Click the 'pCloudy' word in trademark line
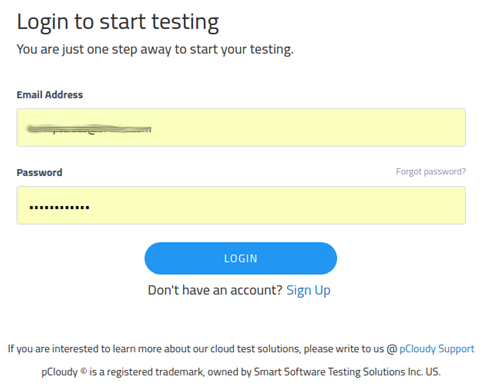Image resolution: width=484 pixels, height=392 pixels. pos(60,372)
